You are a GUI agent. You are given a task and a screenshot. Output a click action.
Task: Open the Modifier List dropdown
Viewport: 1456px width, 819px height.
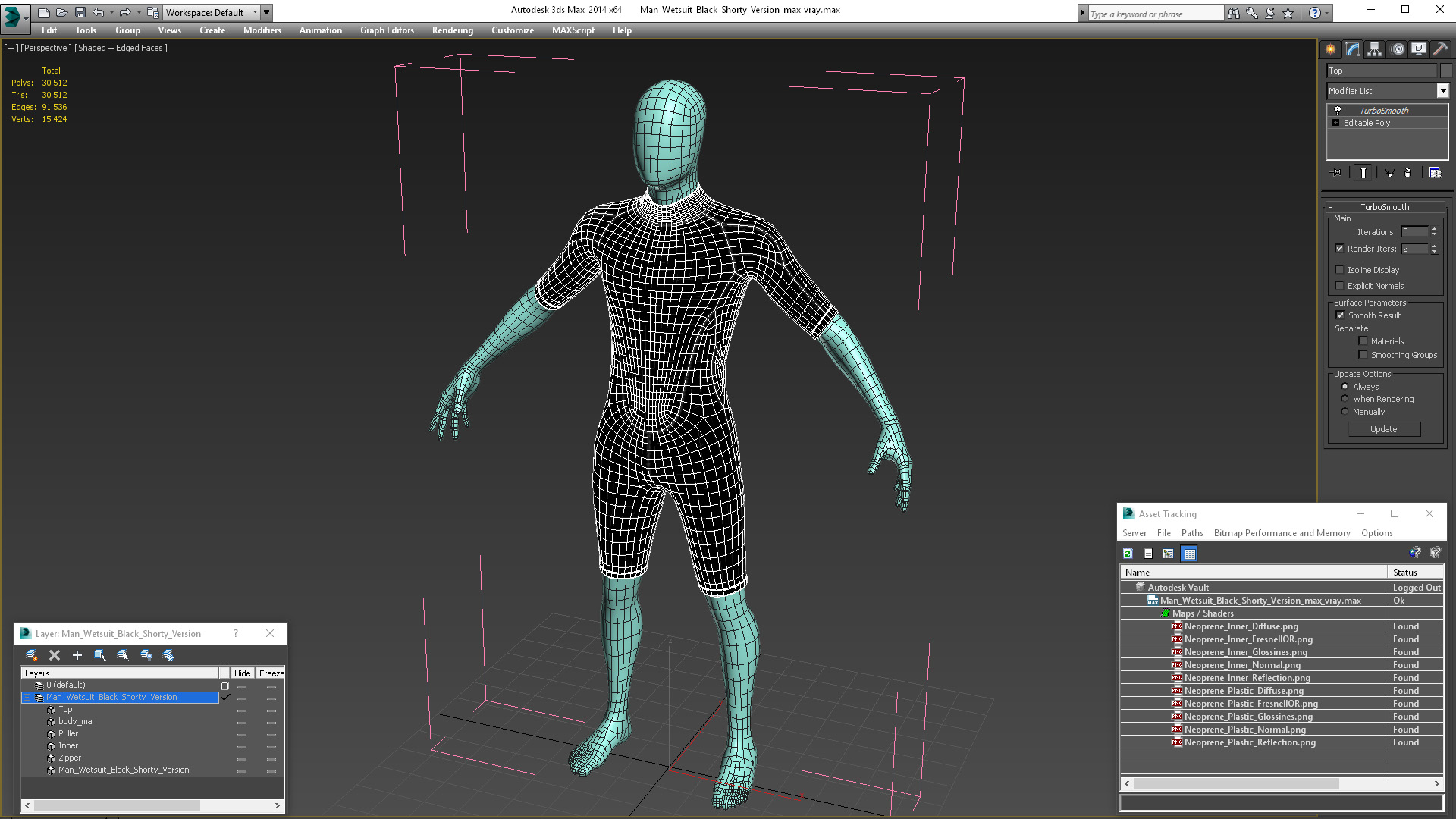pyautogui.click(x=1442, y=91)
